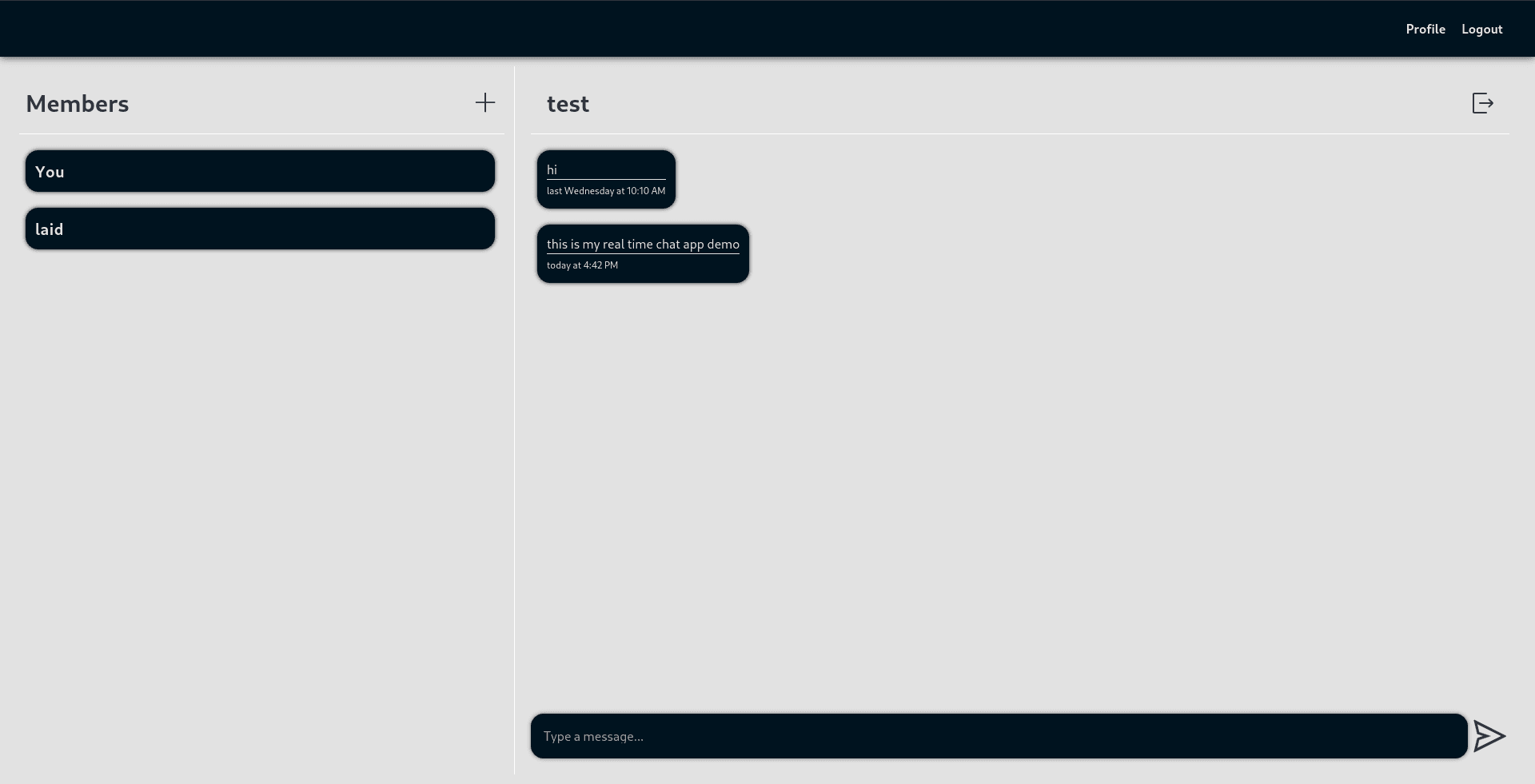The height and width of the screenshot is (784, 1535).
Task: Click timestamp 'today at 4:42 PM'
Action: click(582, 265)
